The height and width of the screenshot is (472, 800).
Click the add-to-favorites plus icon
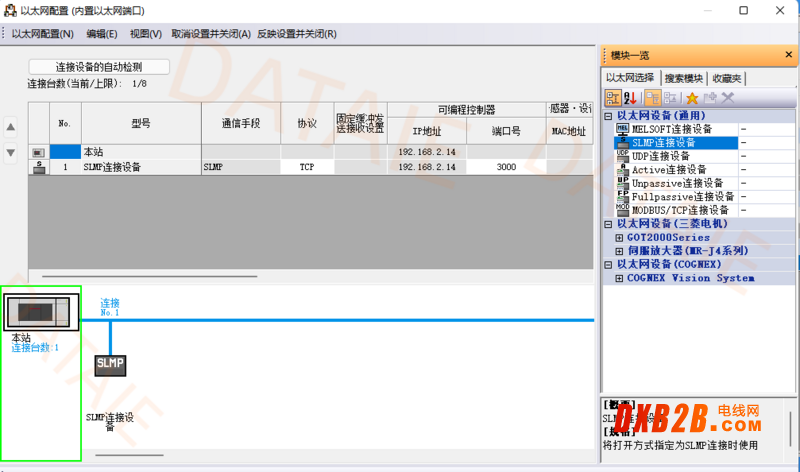pyautogui.click(x=710, y=97)
